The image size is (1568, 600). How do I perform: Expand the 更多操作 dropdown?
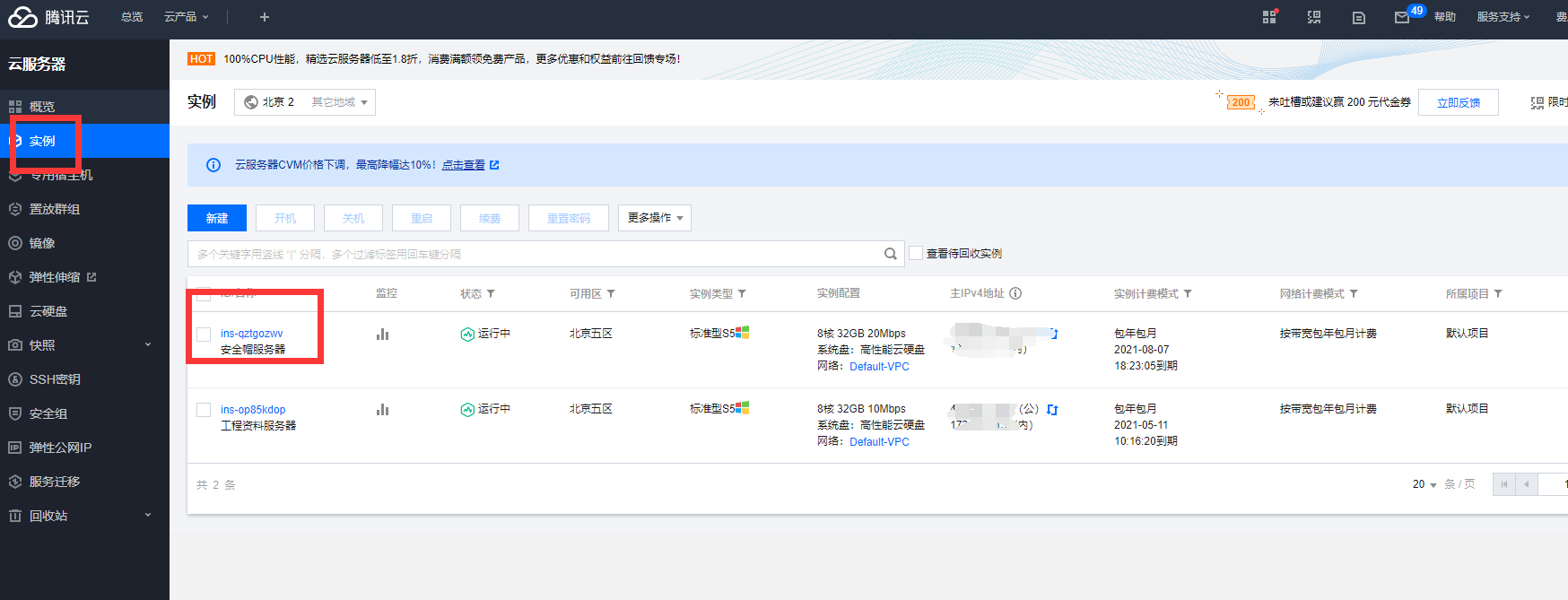[655, 218]
